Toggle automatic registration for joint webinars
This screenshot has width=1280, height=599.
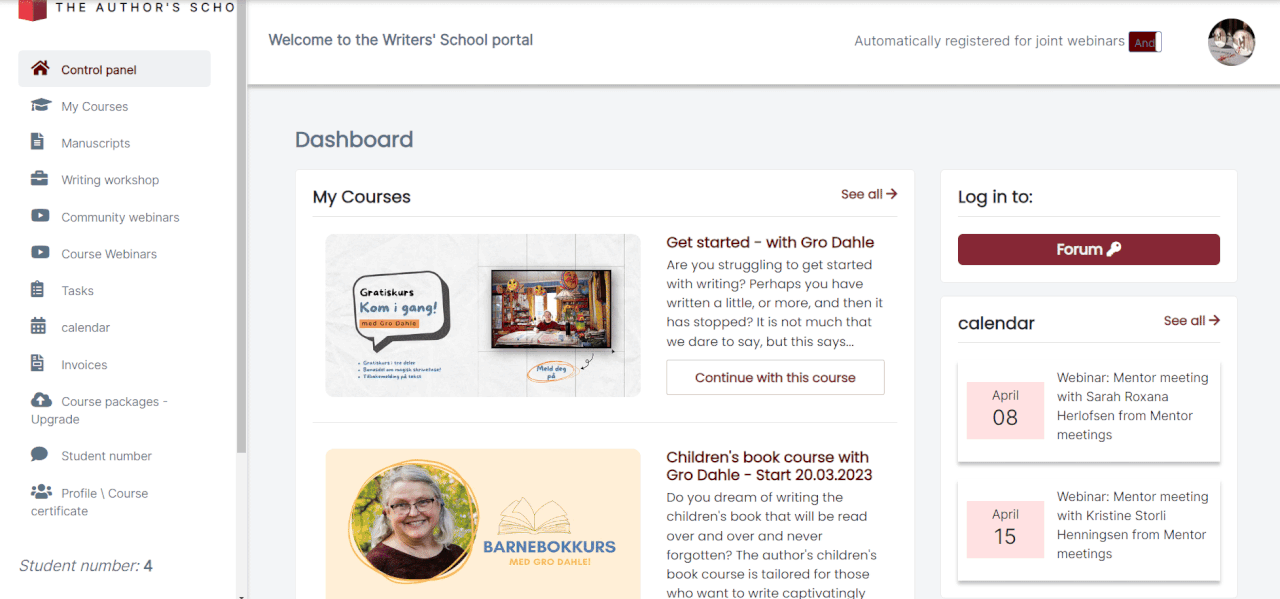click(x=1145, y=42)
